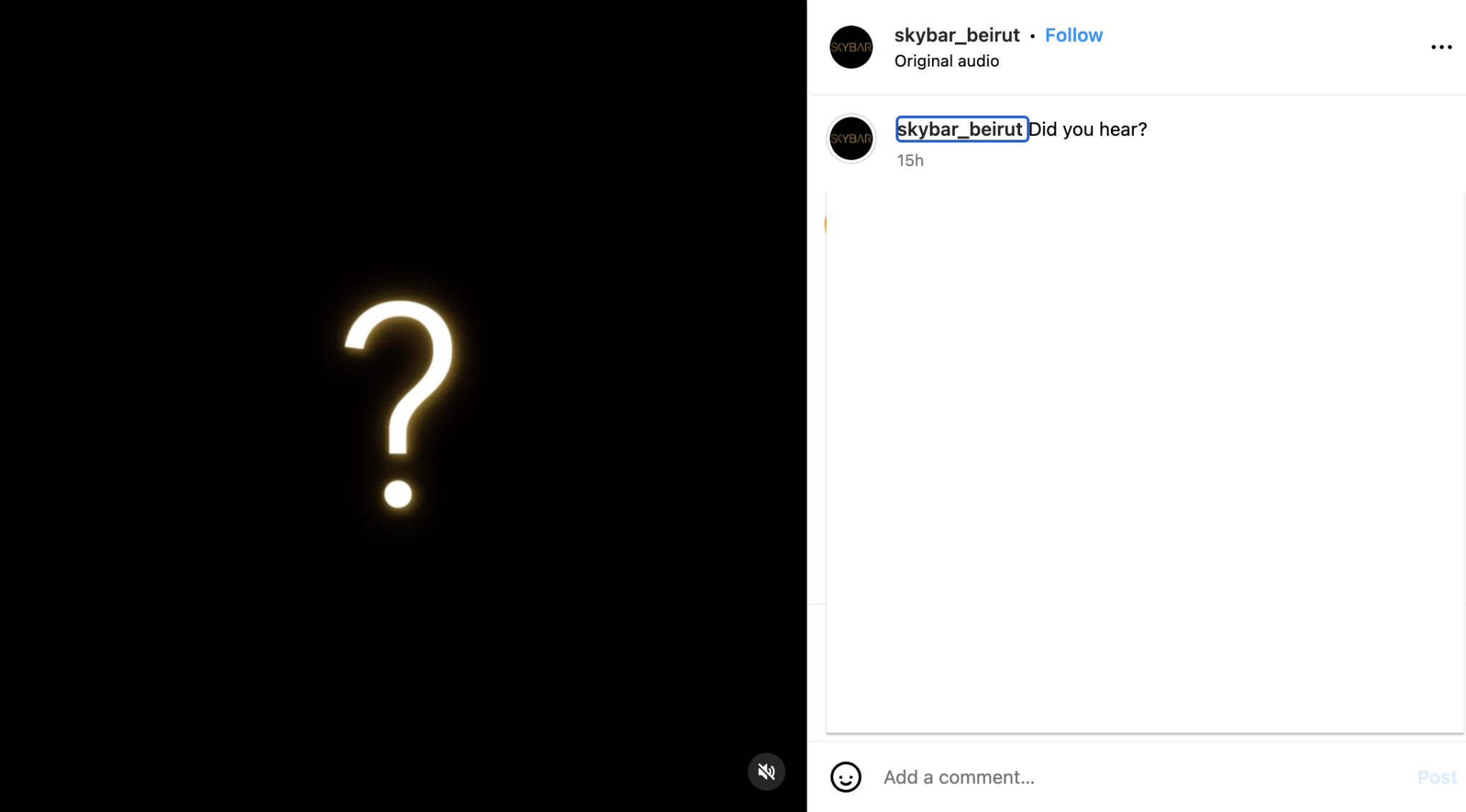Open the emoji picker smiley icon
This screenshot has width=1466, height=812.
tap(845, 777)
